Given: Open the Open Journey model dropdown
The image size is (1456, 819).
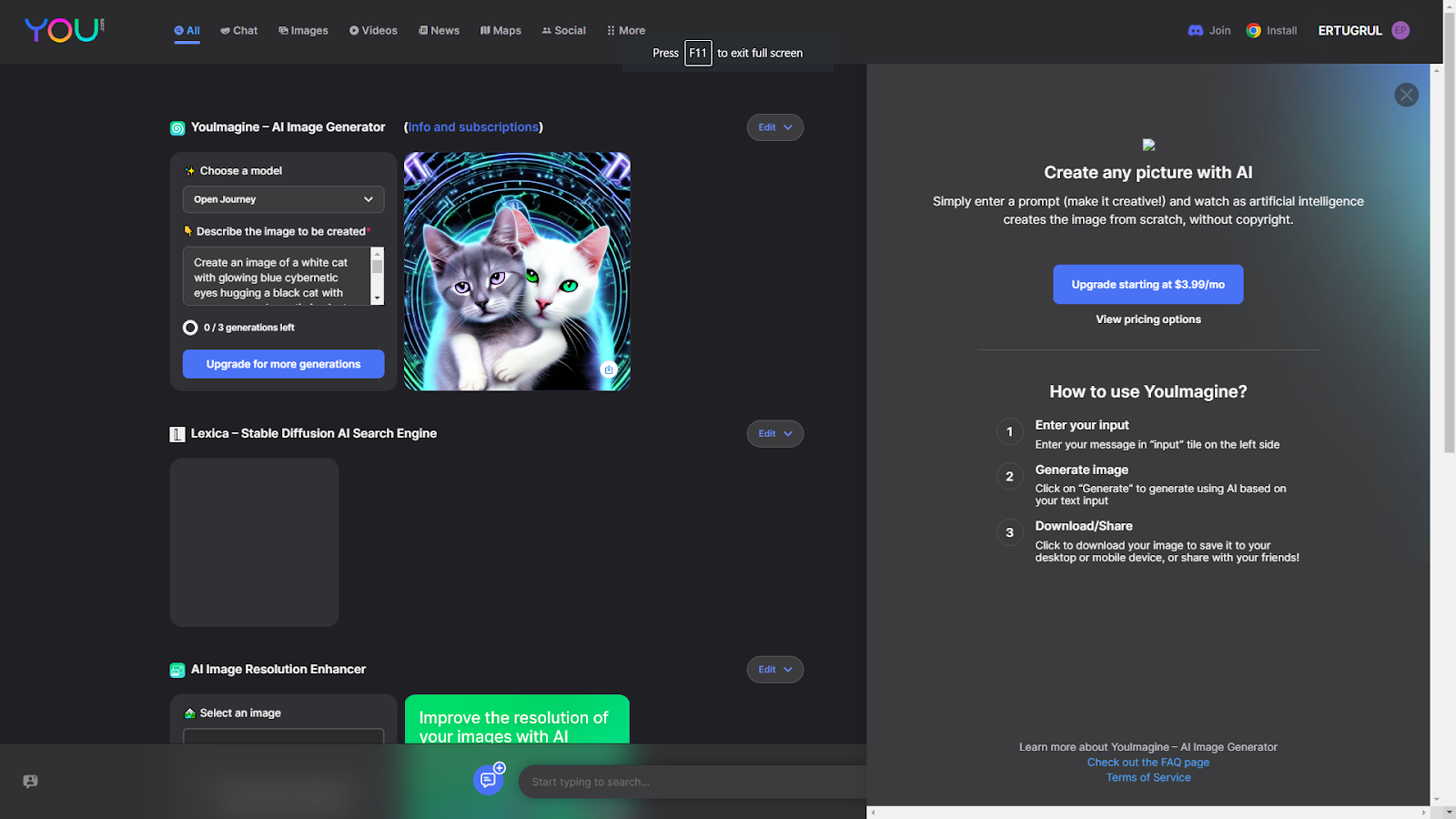Looking at the screenshot, I should click(x=284, y=199).
